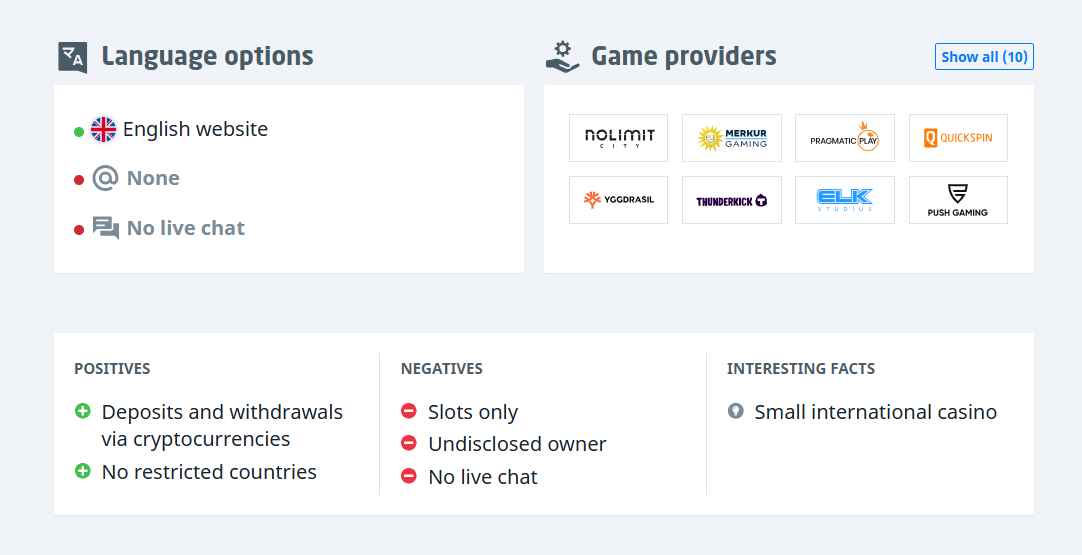1082x555 pixels.
Task: Click the red minus icon beside Slots only
Action: [x=409, y=411]
